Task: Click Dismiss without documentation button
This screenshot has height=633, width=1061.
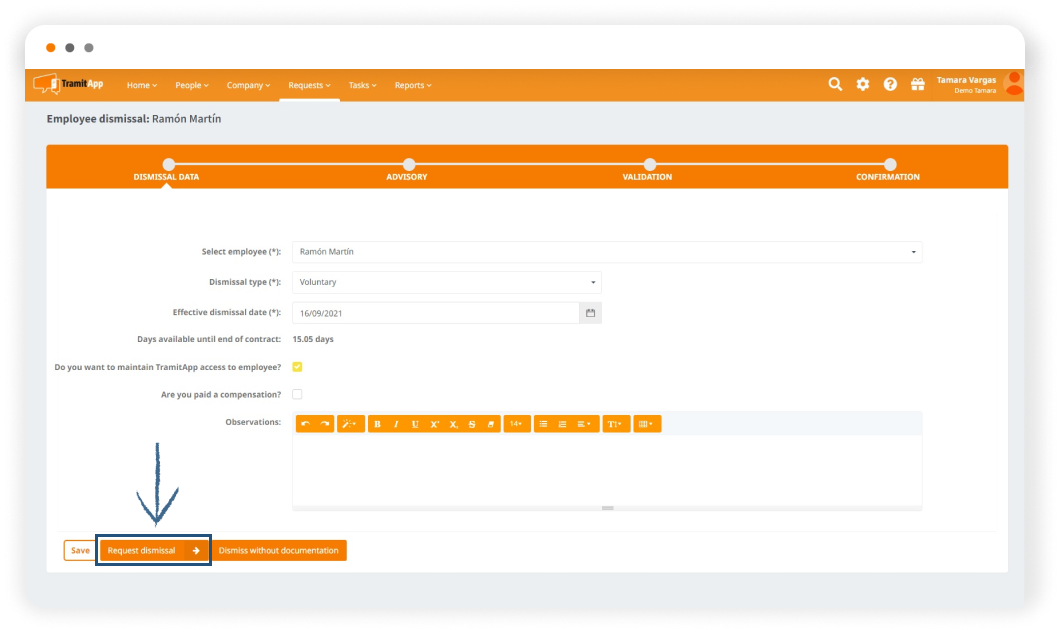Action: pos(279,550)
